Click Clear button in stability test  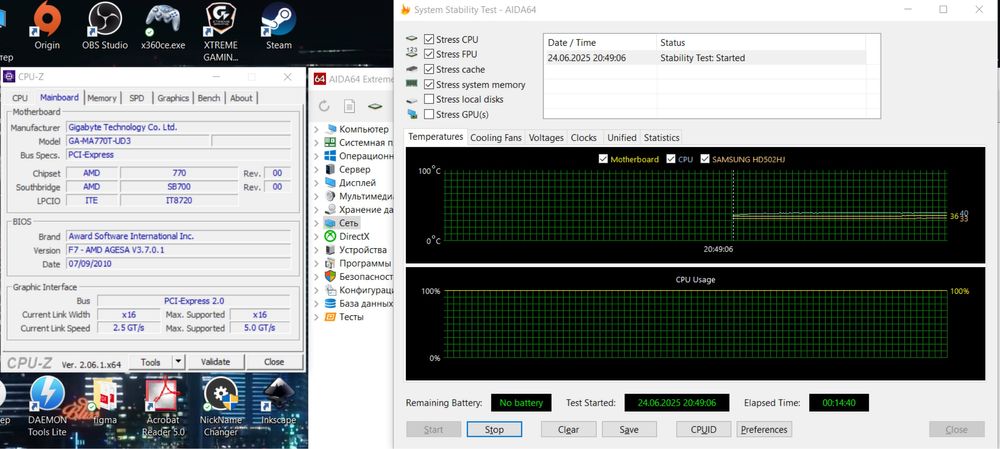click(568, 429)
